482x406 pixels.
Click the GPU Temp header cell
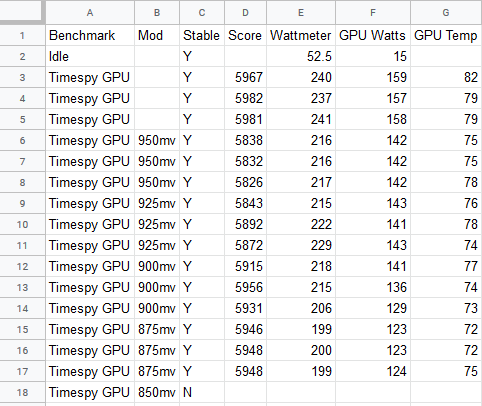[x=446, y=35]
